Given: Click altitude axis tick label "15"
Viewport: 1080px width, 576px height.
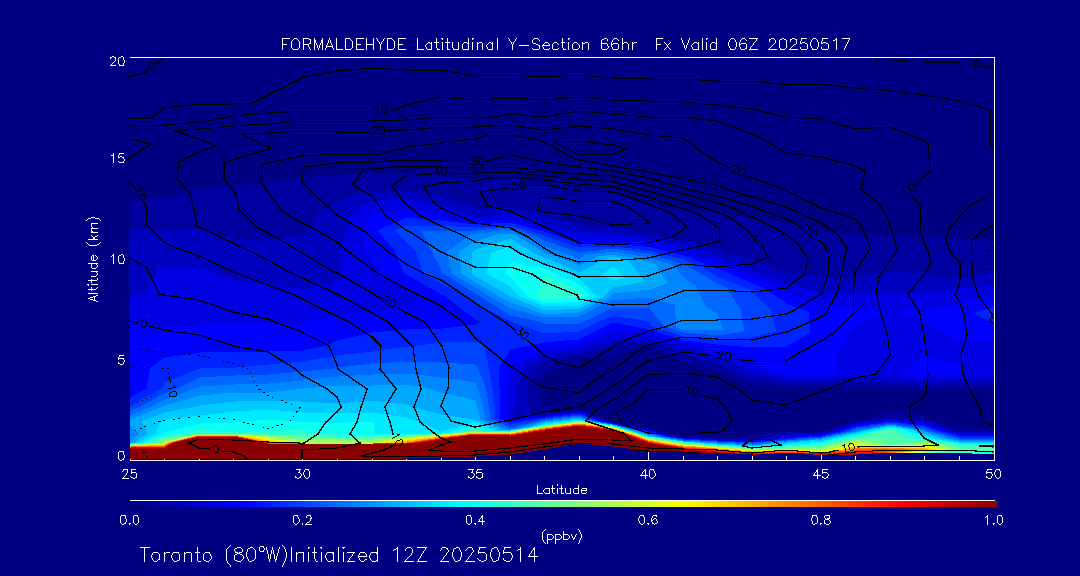Looking at the screenshot, I should coord(117,158).
